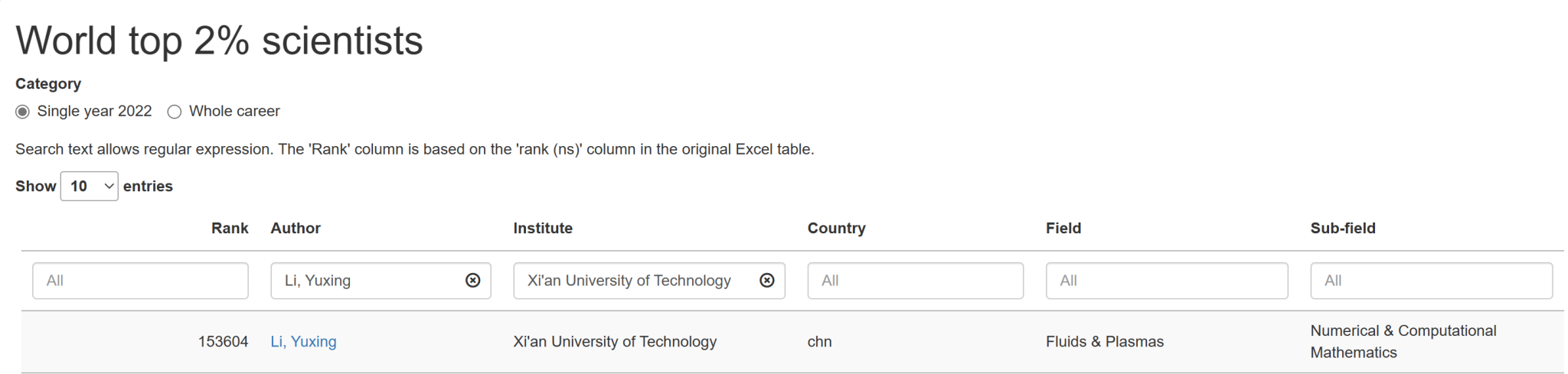Sort by the Country column header
This screenshot has width=1568, height=374.
pos(836,228)
